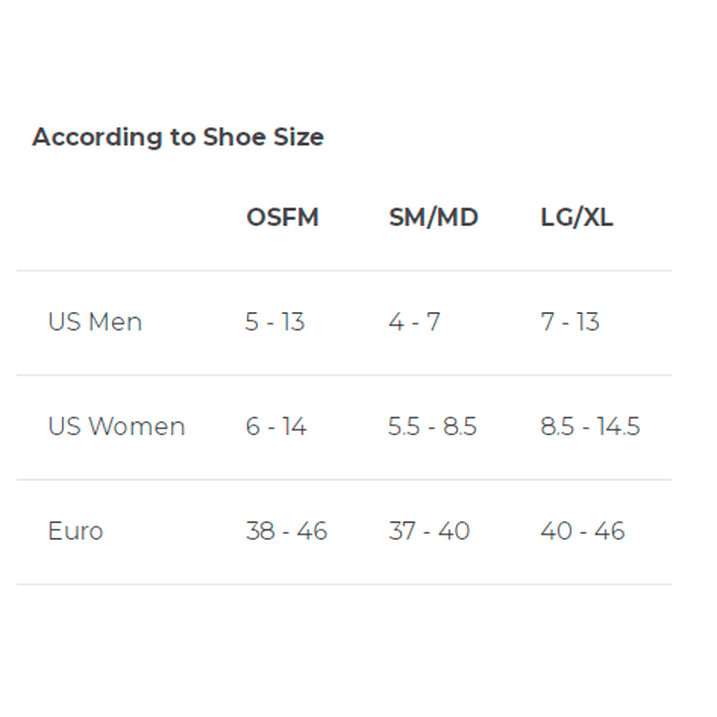The width and height of the screenshot is (717, 717).
Task: Click the According to Shoe Size heading
Action: point(178,137)
